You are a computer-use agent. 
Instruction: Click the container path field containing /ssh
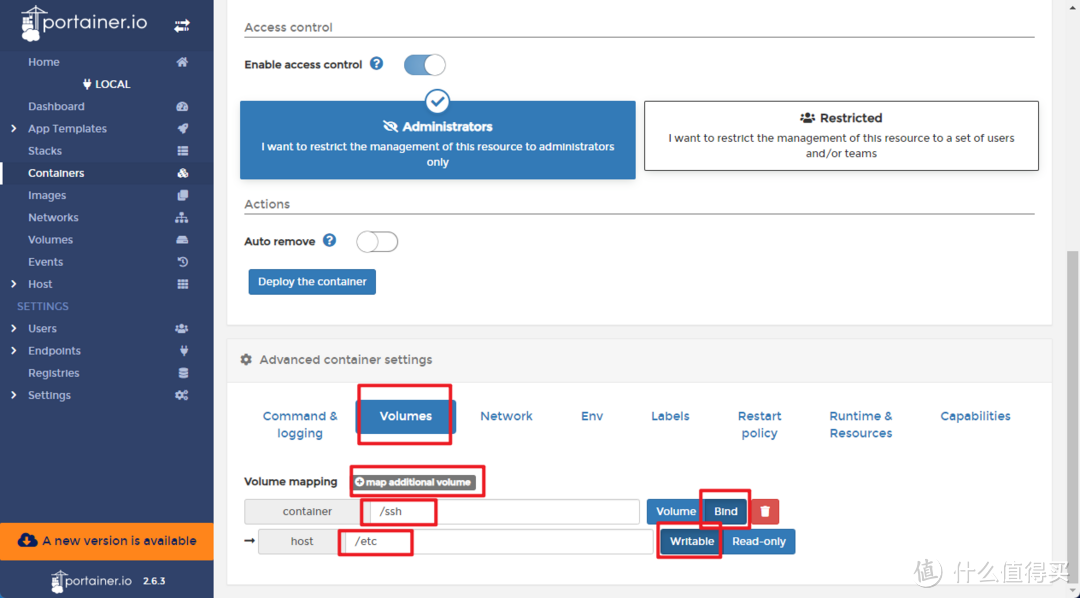pyautogui.click(x=503, y=512)
